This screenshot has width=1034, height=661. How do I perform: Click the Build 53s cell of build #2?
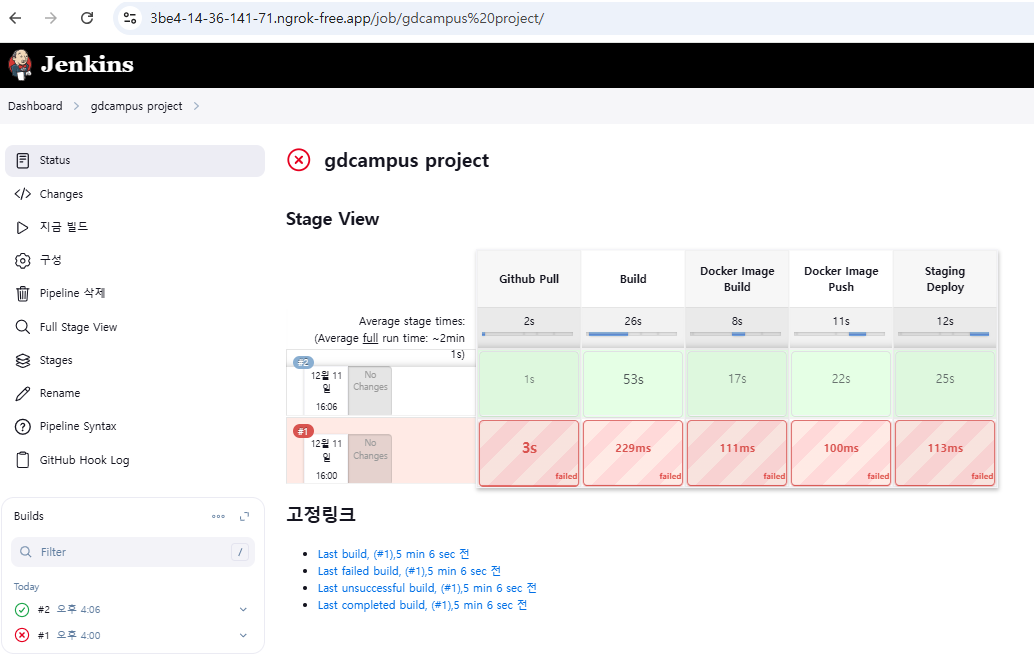[633, 384]
